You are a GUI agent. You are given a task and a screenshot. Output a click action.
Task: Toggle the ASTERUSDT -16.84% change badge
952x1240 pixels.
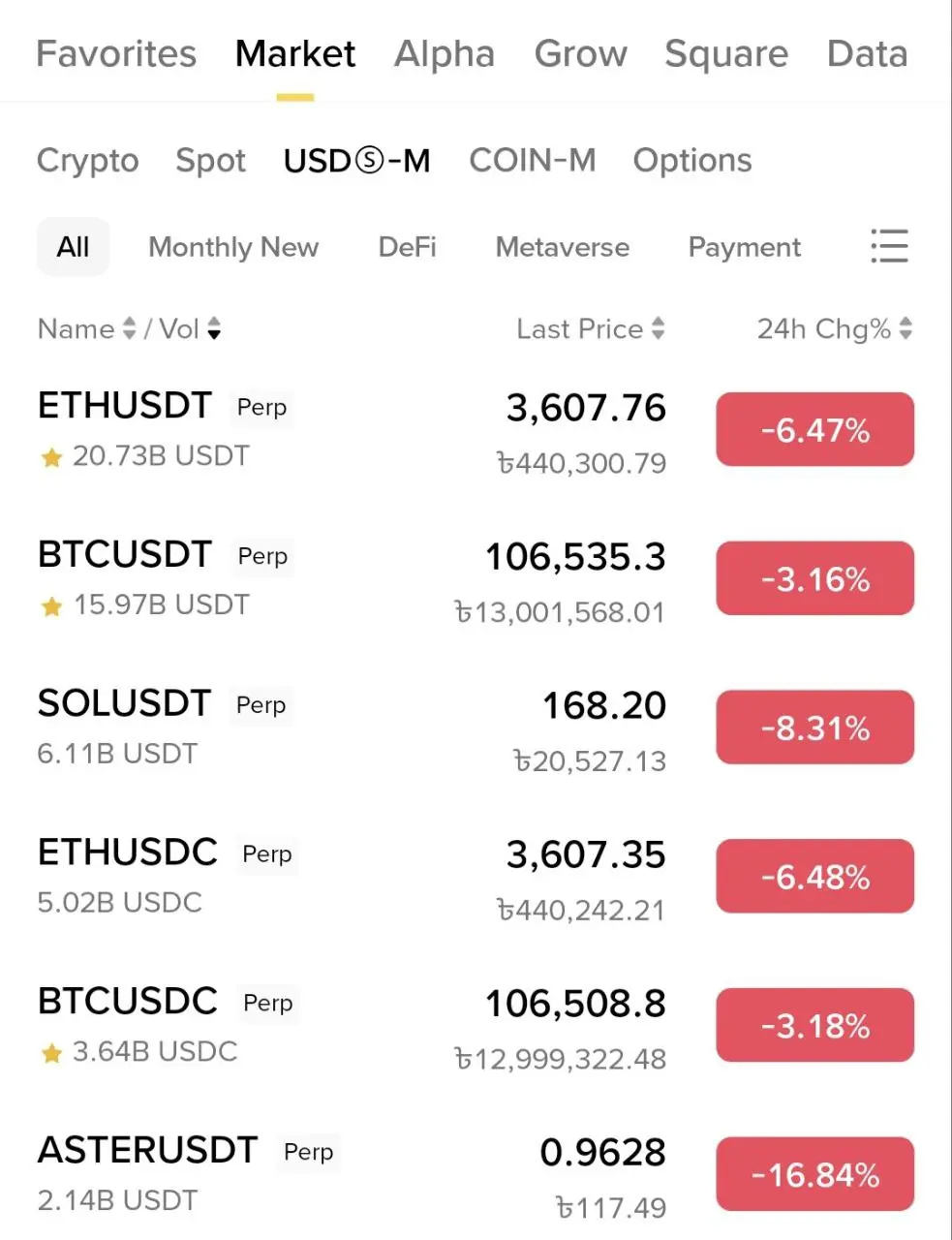pyautogui.click(x=814, y=1174)
